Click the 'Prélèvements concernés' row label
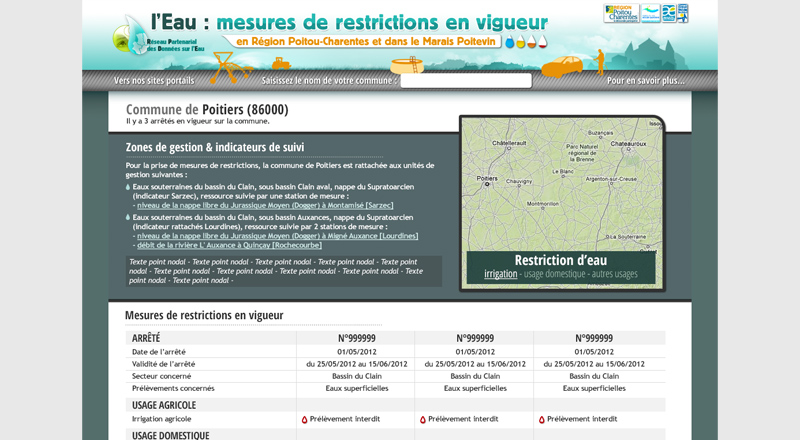The height and width of the screenshot is (440, 800). pos(173,388)
